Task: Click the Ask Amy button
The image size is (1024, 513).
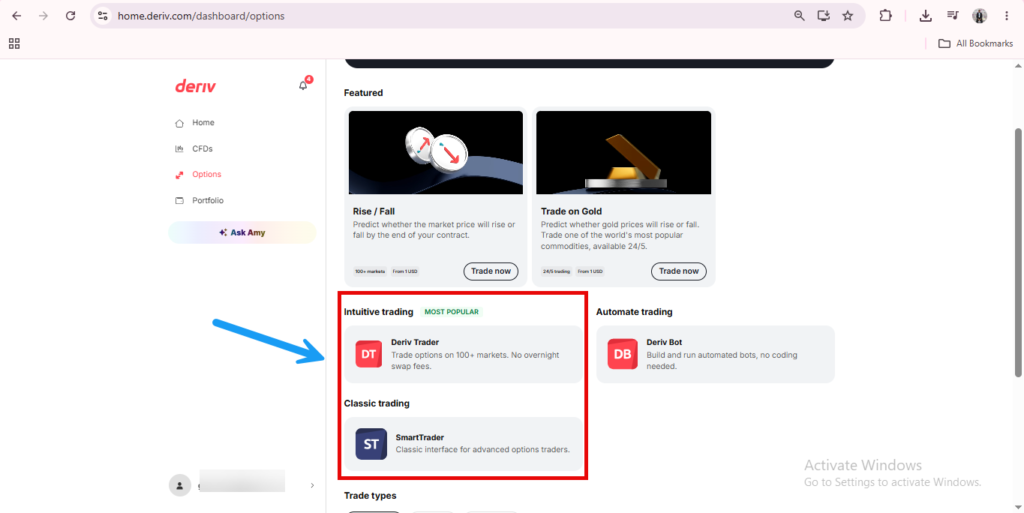Action: 242,232
